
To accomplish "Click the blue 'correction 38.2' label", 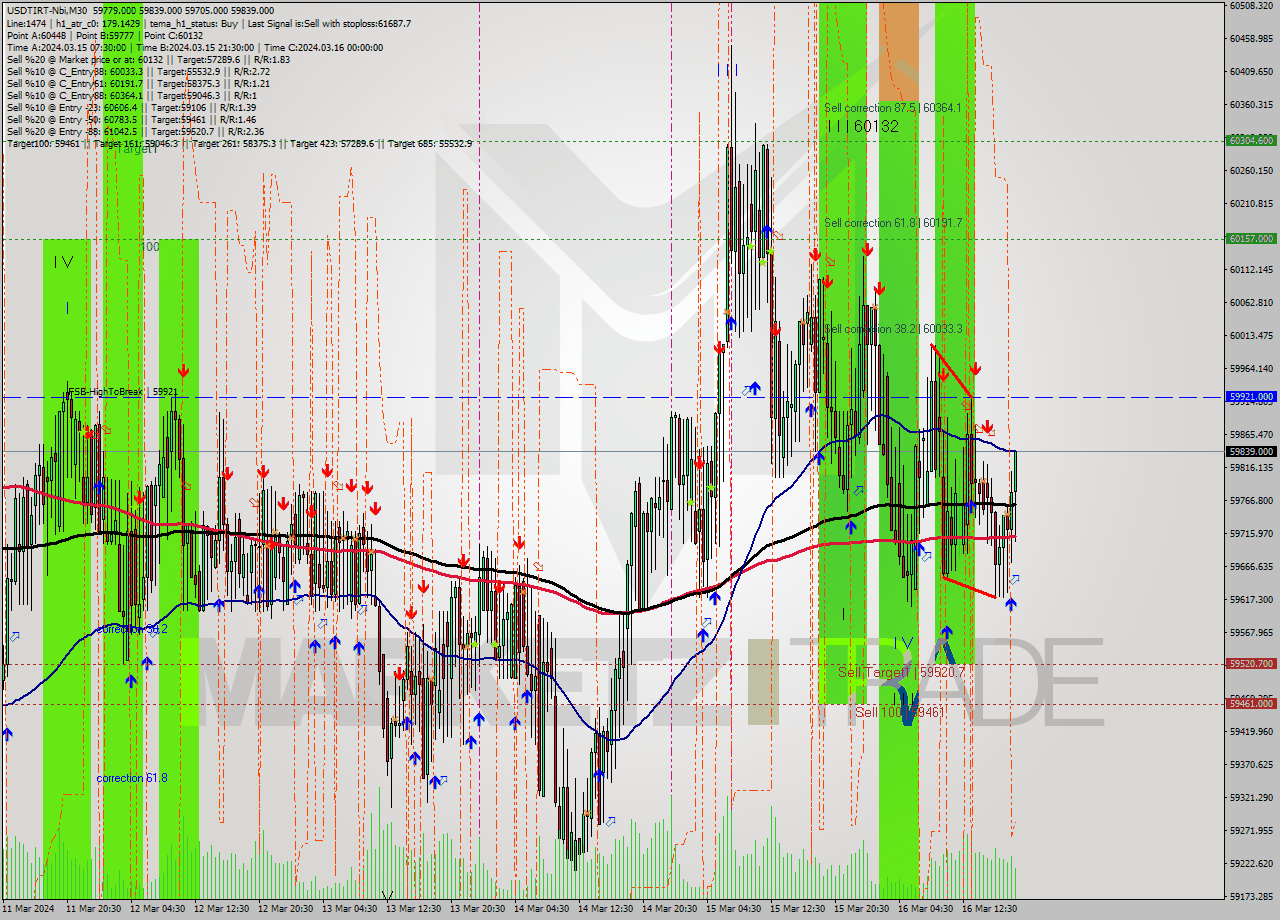I will click(x=132, y=630).
